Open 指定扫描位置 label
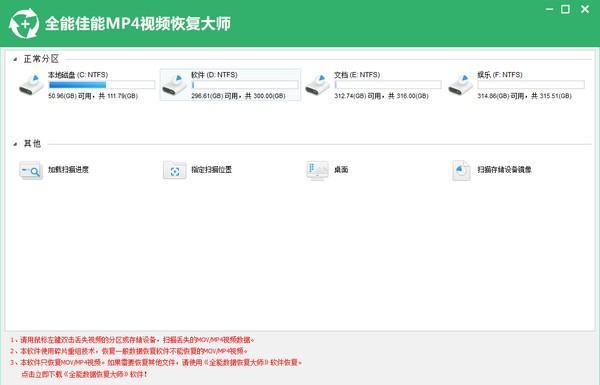 212,170
